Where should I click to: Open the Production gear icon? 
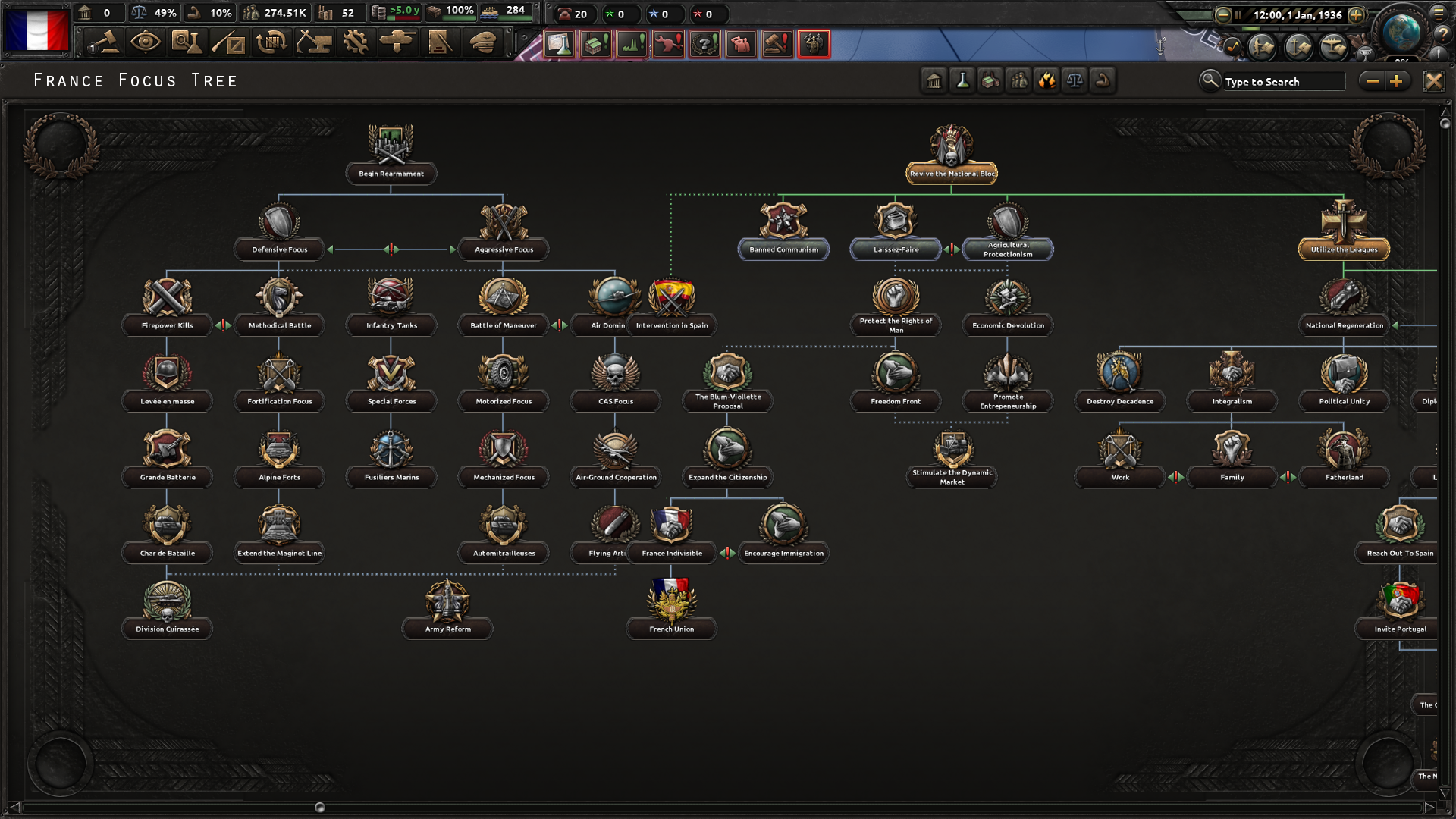click(x=355, y=43)
